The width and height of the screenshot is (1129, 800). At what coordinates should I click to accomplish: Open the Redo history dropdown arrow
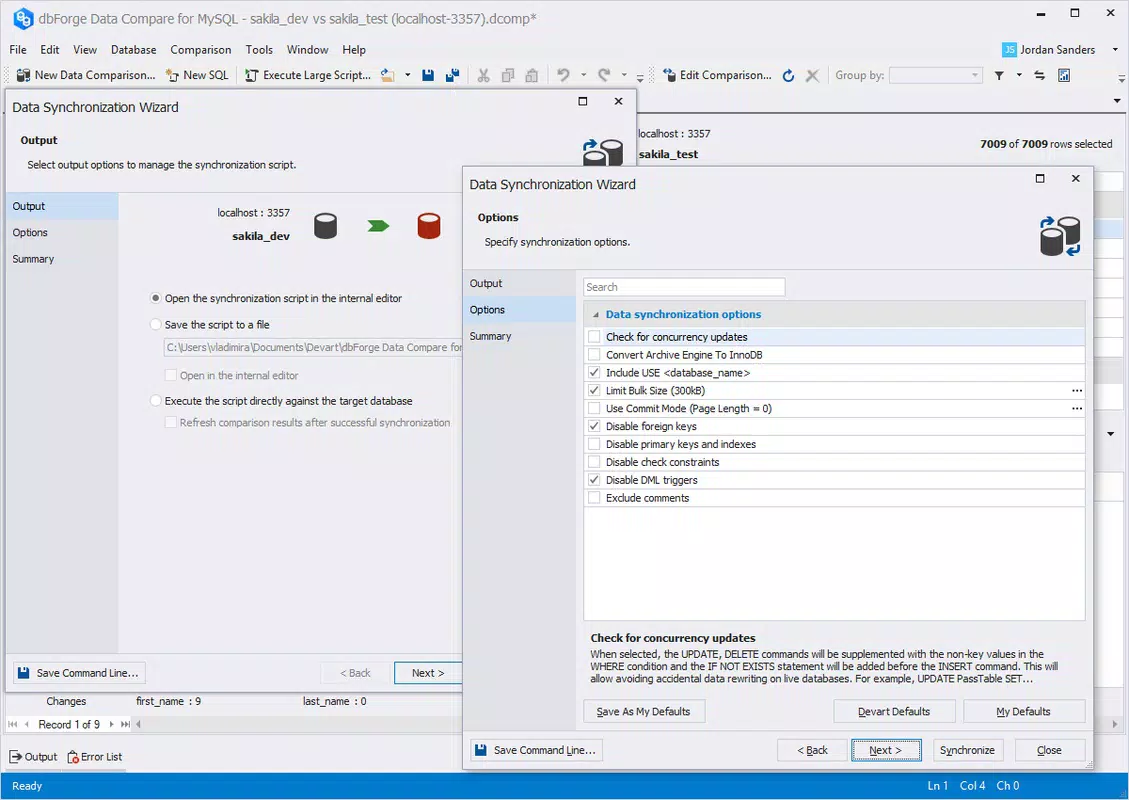coord(624,75)
